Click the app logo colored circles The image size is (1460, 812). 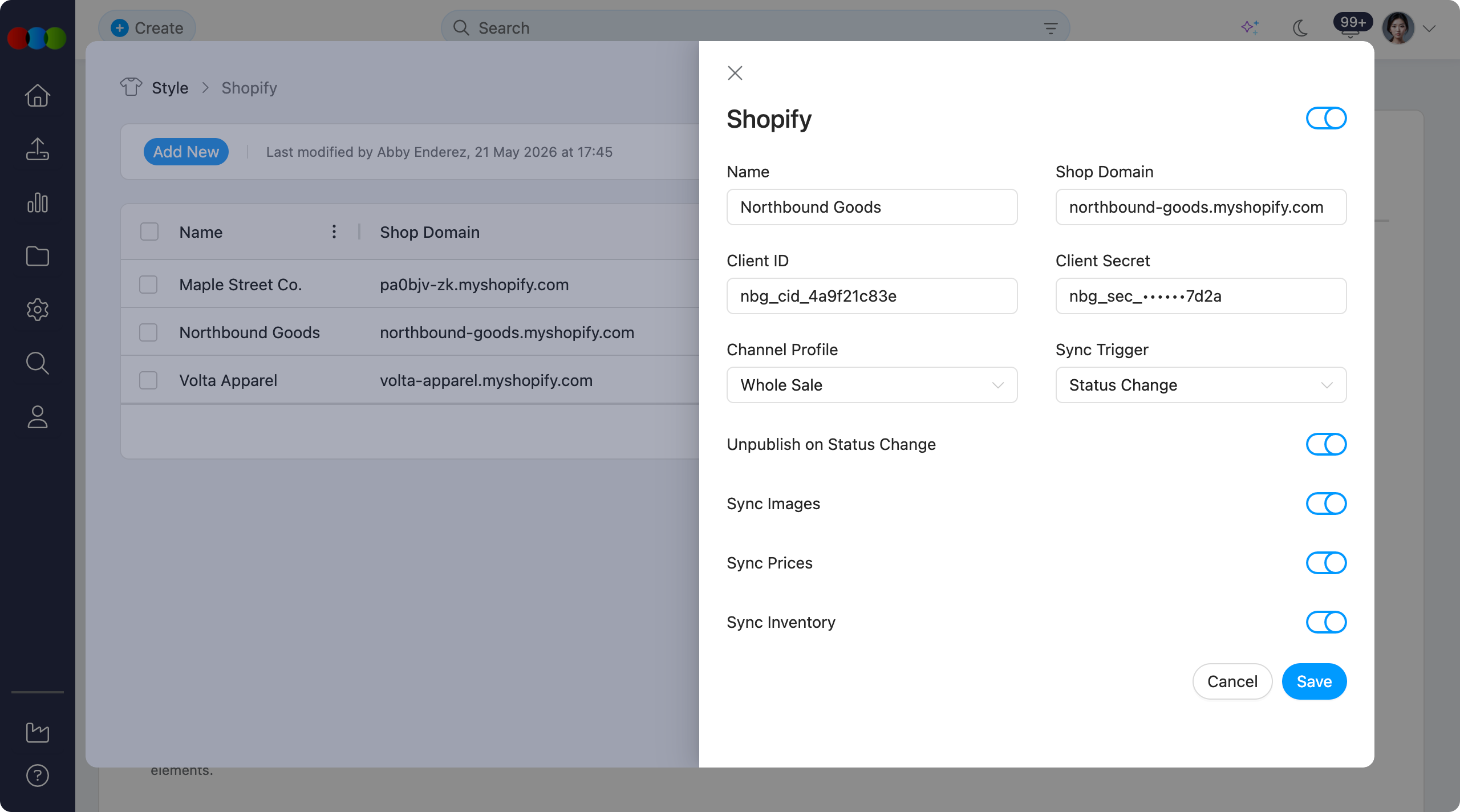(37, 38)
